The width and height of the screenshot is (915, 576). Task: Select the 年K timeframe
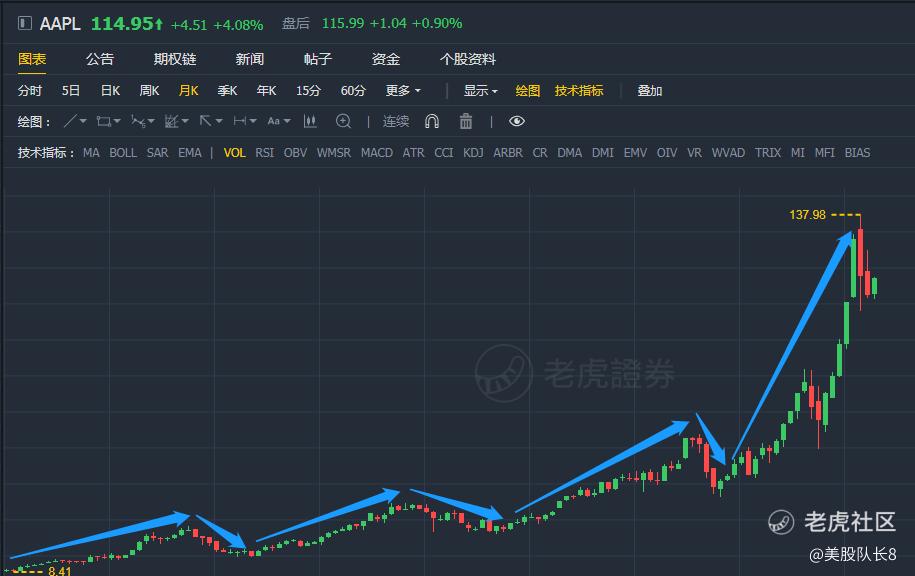[267, 90]
